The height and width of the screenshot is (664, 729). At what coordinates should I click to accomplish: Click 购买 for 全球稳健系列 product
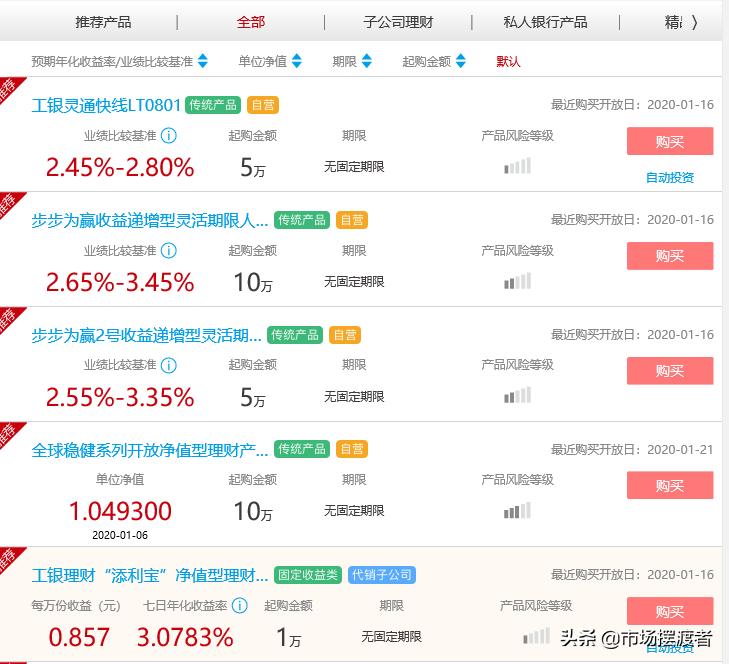click(x=669, y=485)
